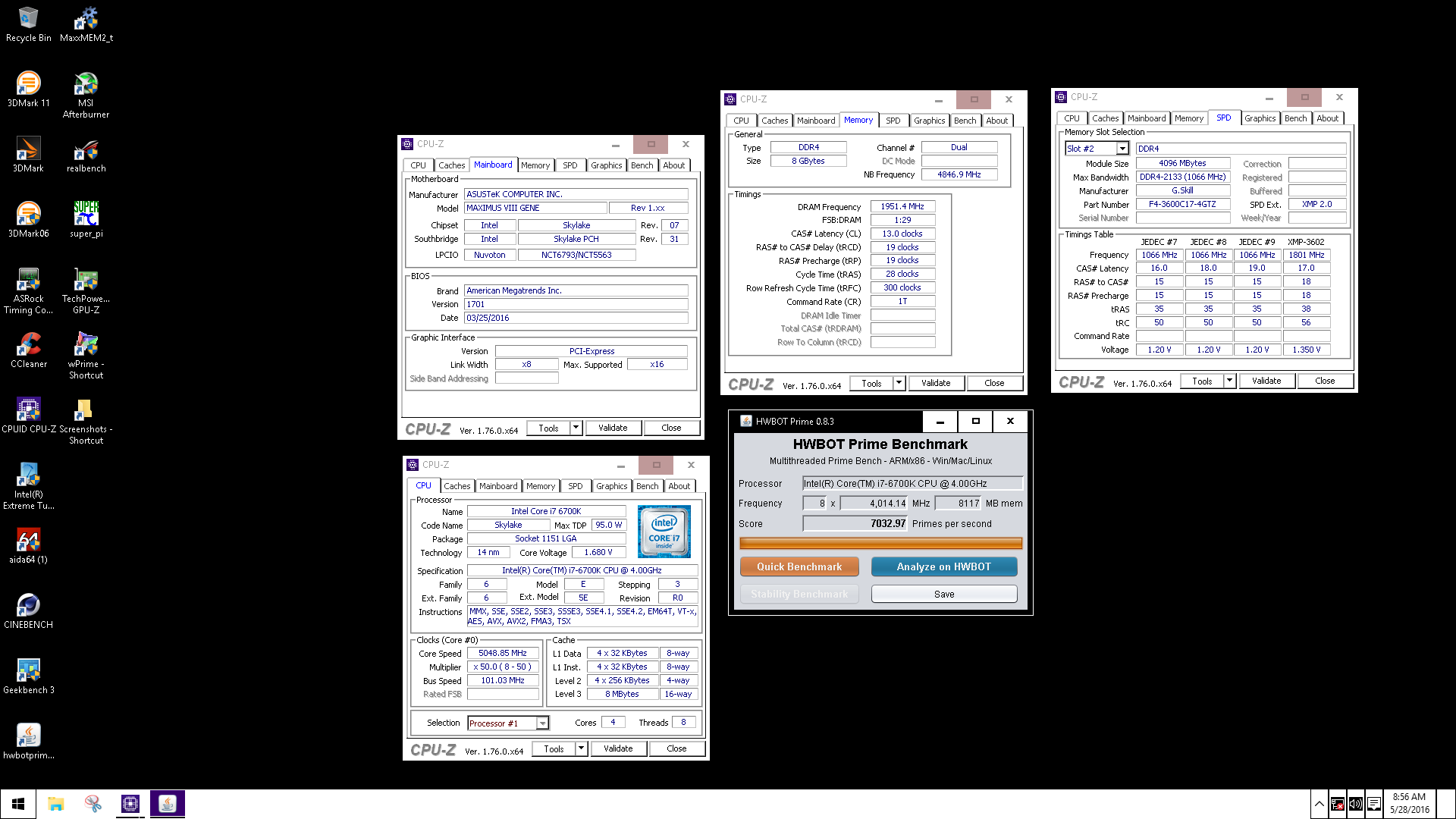1456x819 pixels.
Task: Select the 3DMark desktop icon
Action: pyautogui.click(x=28, y=155)
